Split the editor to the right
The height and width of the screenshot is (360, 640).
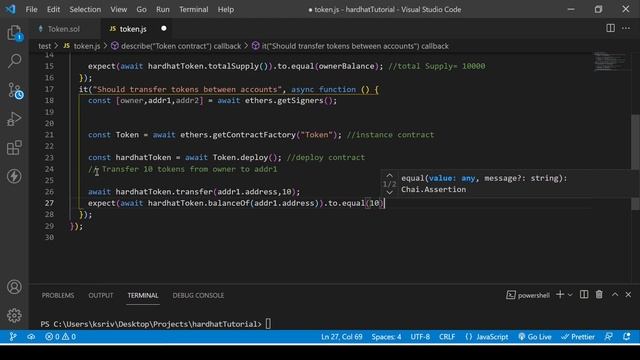click(610, 28)
